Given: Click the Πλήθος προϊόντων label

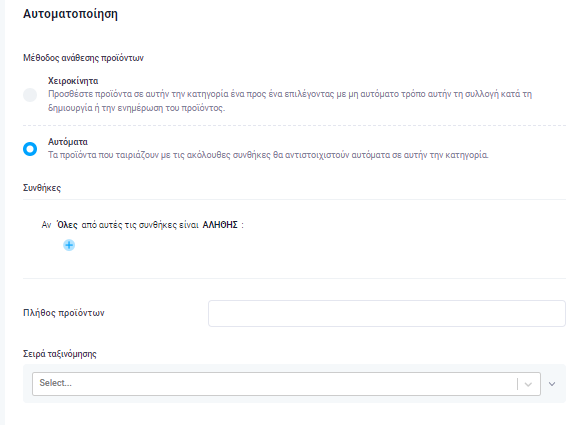Looking at the screenshot, I should tap(64, 313).
